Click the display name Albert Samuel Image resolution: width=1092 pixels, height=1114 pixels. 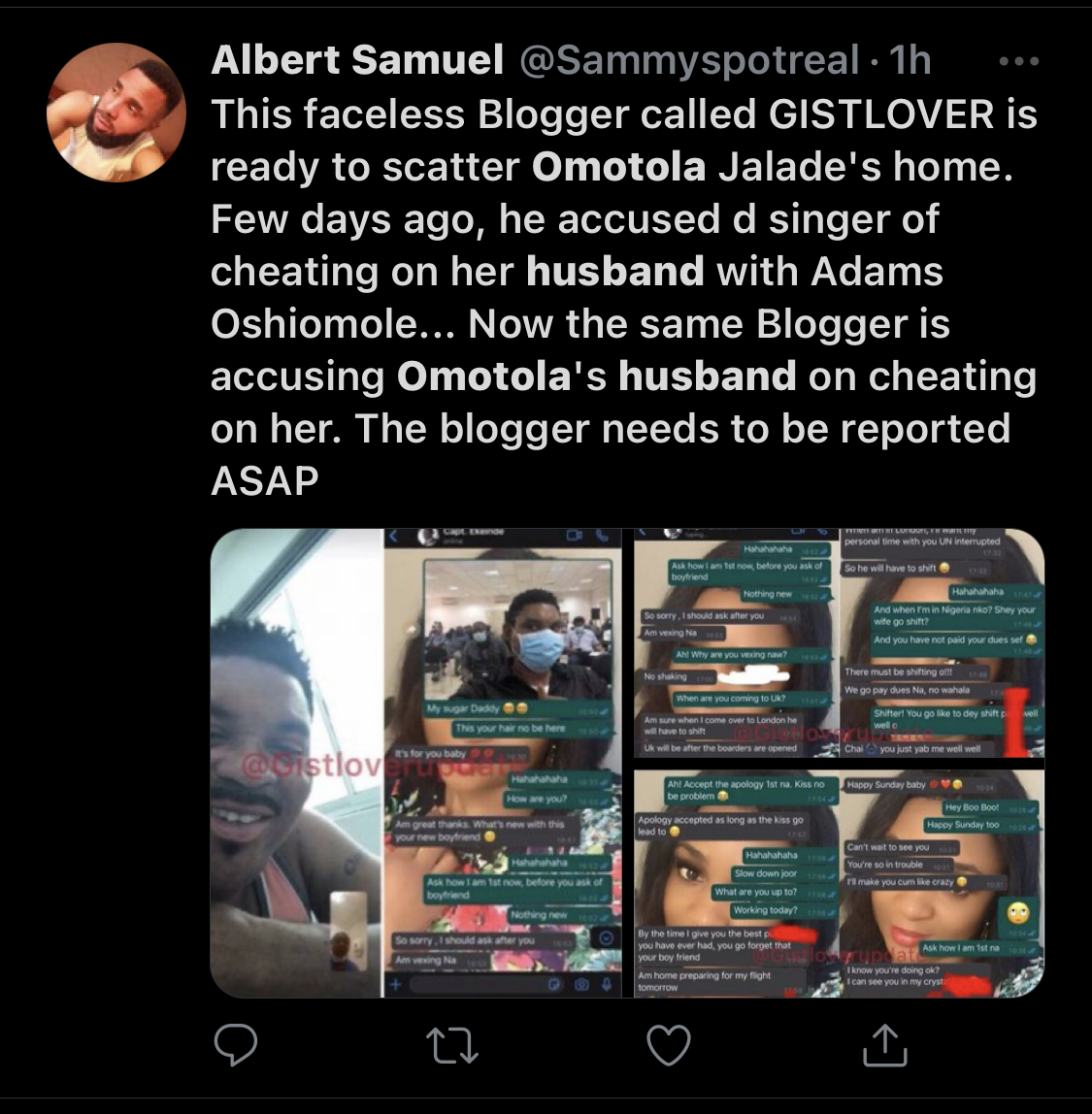tap(356, 61)
